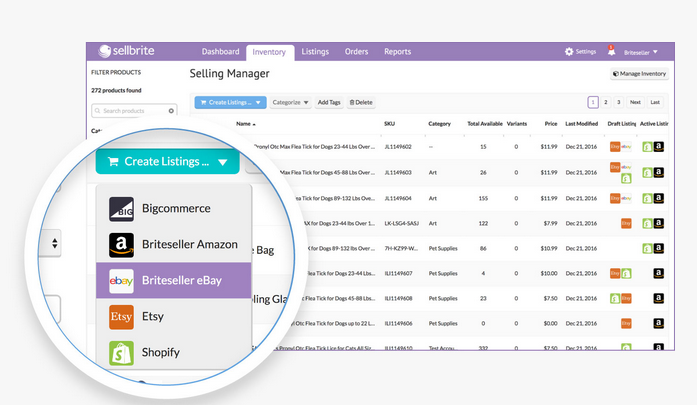This screenshot has height=405, width=697.
Task: Click the Total Available value 155
Action: (483, 198)
